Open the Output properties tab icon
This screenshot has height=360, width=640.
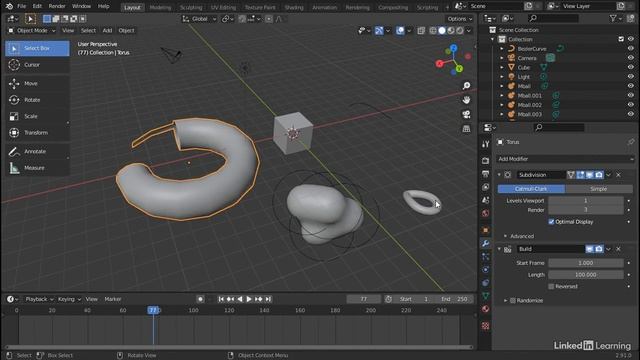(x=485, y=174)
